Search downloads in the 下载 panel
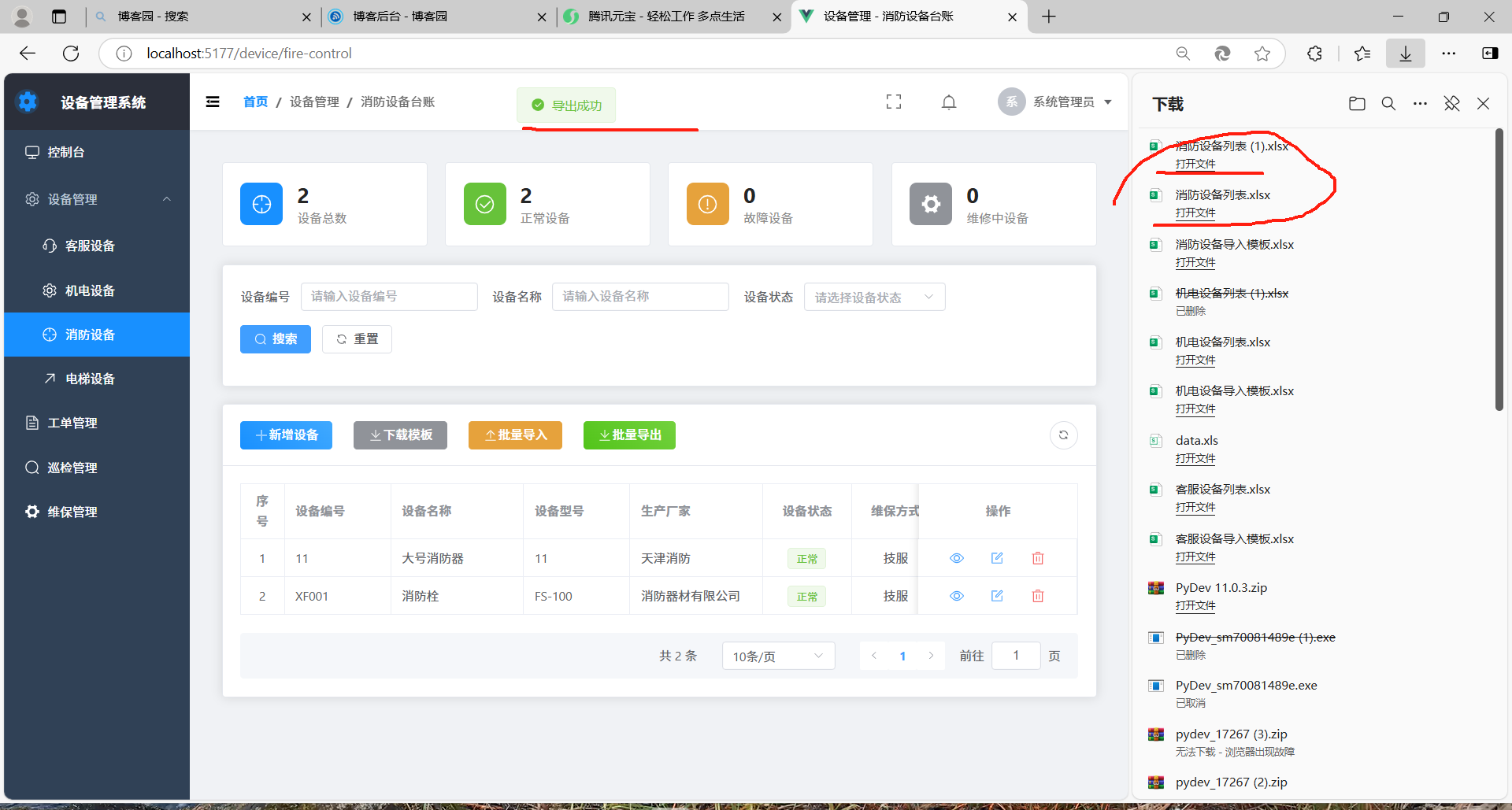The width and height of the screenshot is (1512, 810). tap(1388, 104)
